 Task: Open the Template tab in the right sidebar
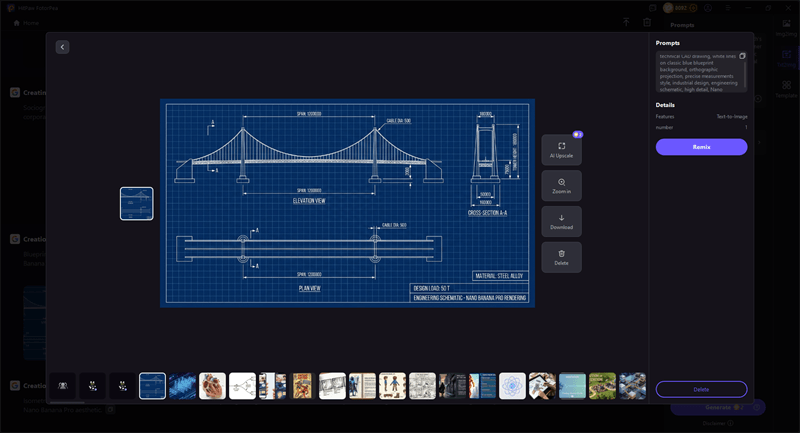pos(786,89)
